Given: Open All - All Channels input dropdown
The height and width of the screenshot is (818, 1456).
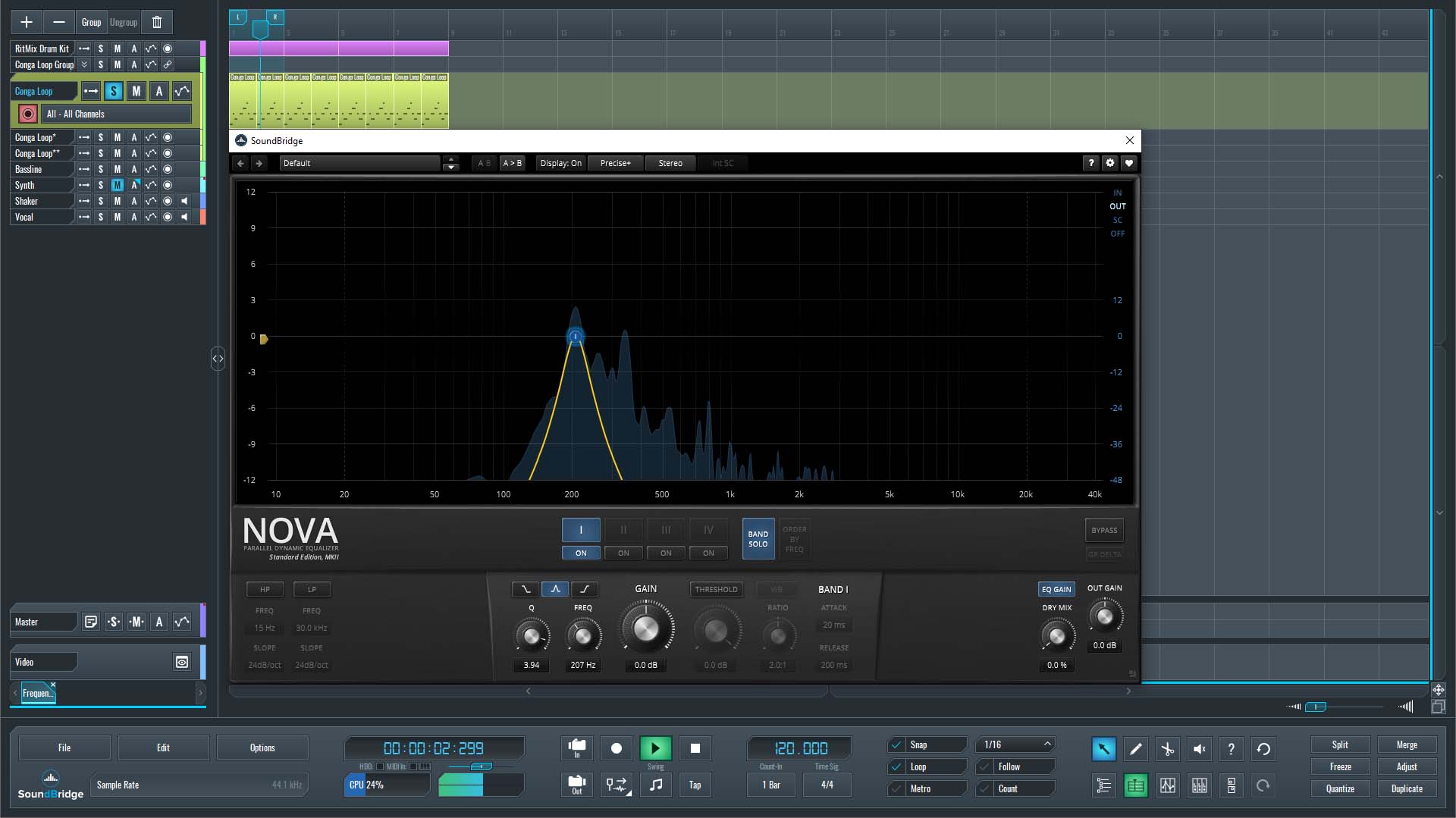Looking at the screenshot, I should point(116,114).
